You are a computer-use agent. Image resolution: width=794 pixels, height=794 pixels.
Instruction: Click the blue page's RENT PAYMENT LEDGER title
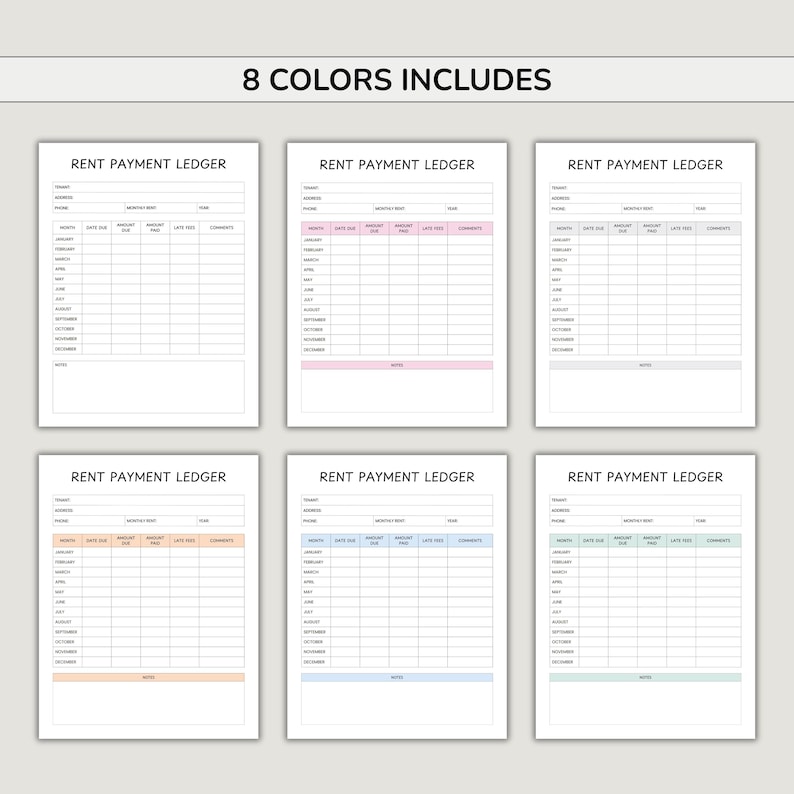396,477
